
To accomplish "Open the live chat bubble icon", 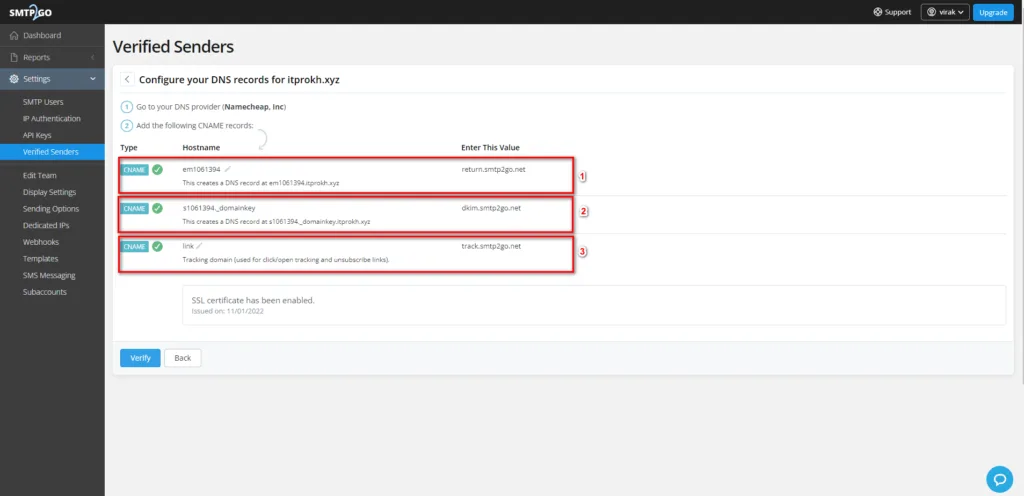I will [998, 478].
